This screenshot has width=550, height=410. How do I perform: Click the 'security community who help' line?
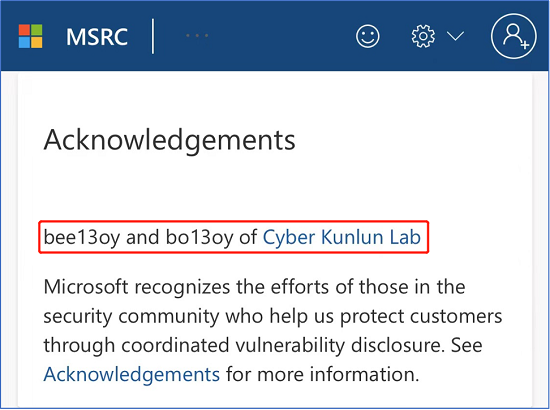point(273,316)
